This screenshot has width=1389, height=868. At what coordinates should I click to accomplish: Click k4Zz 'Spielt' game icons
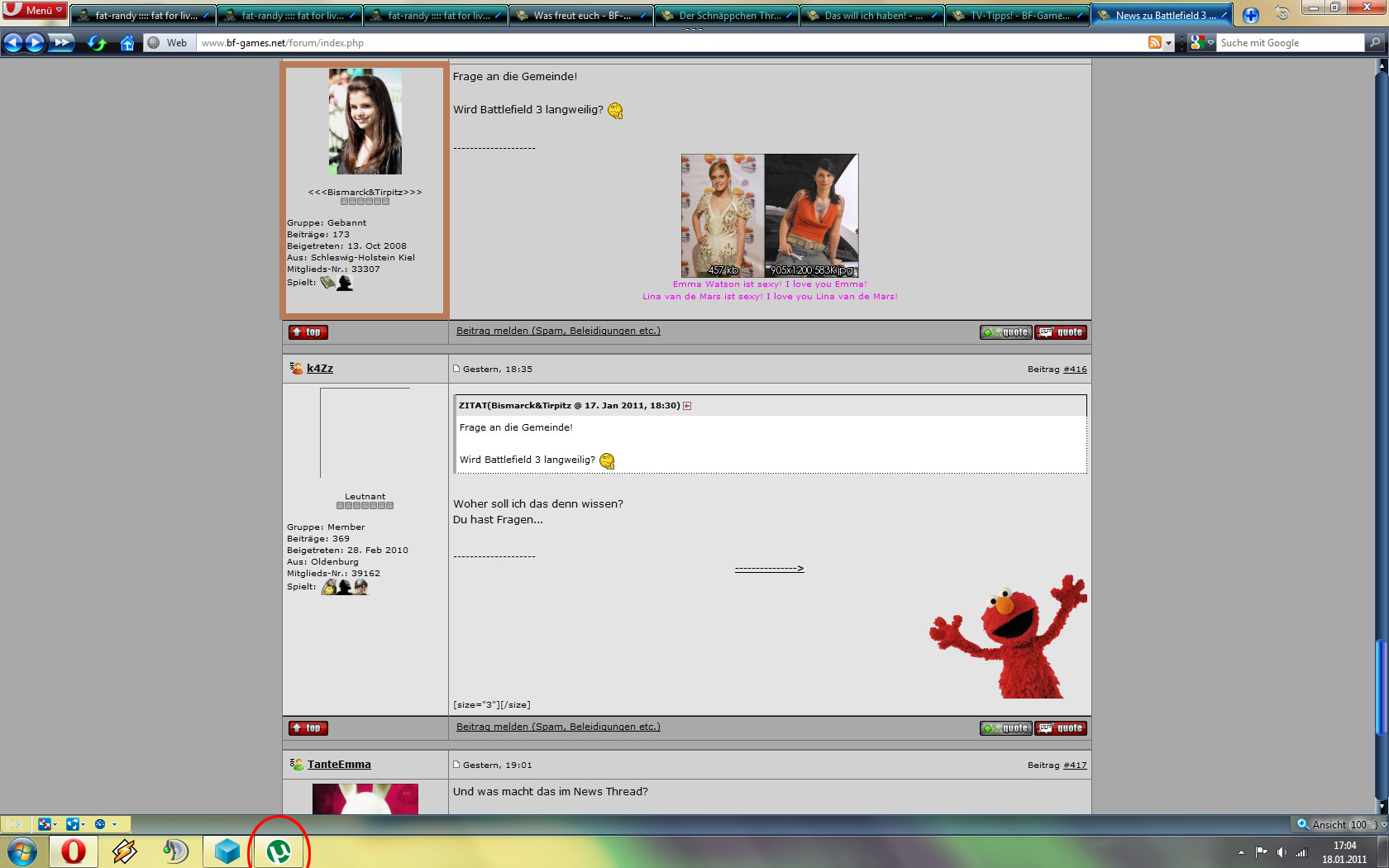(345, 587)
